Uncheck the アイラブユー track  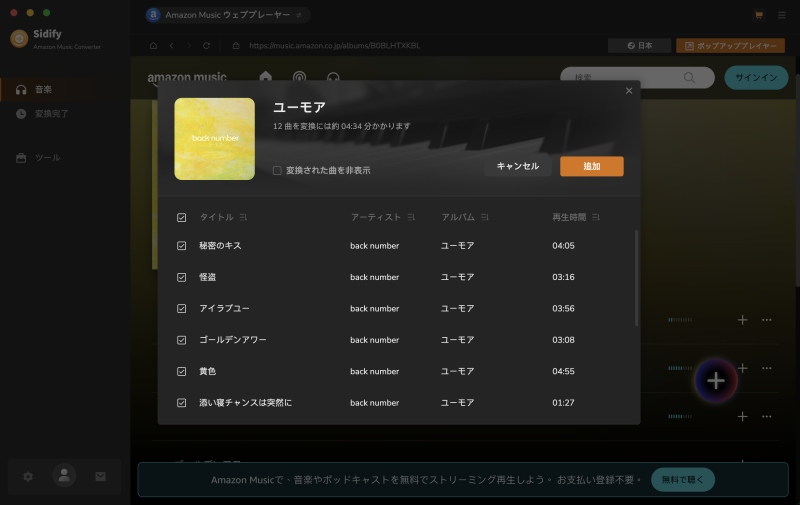[182, 309]
